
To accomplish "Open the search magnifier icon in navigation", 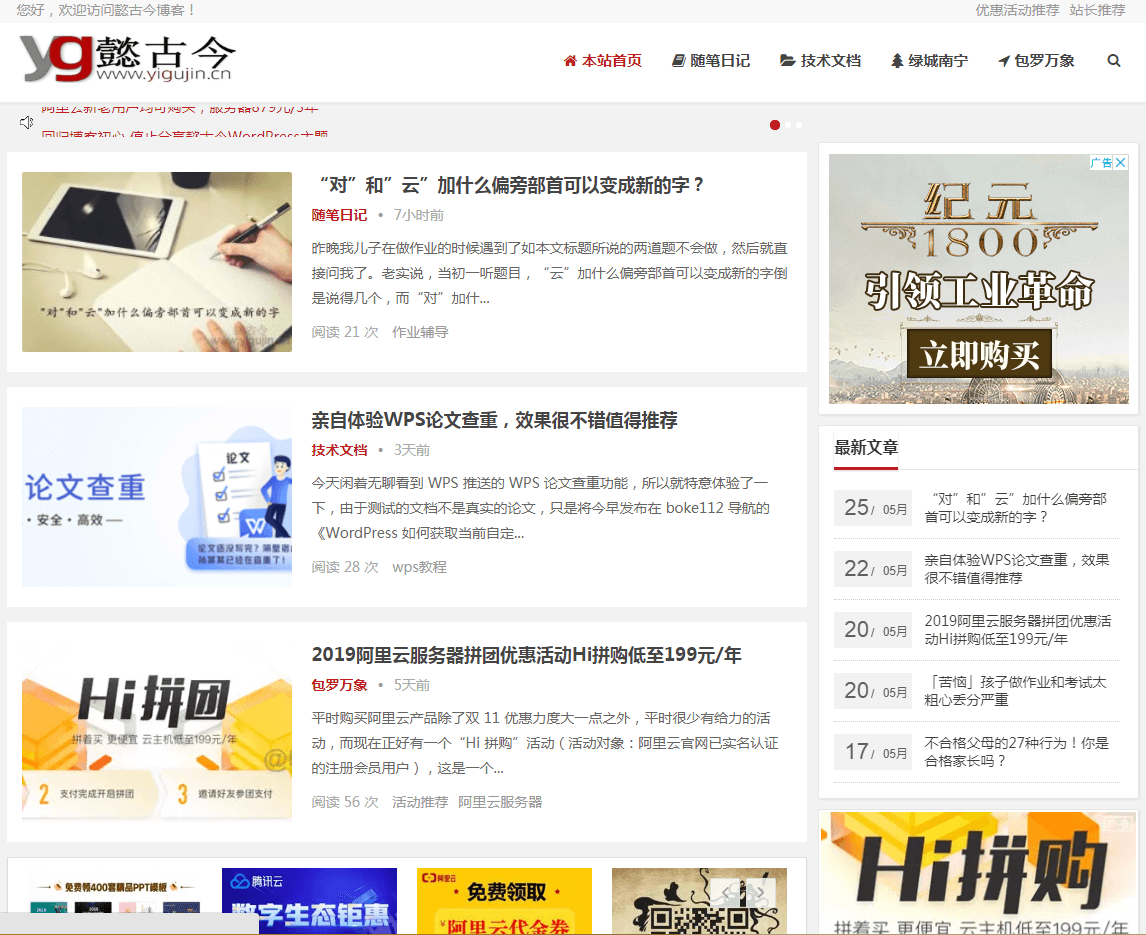I will pyautogui.click(x=1114, y=61).
